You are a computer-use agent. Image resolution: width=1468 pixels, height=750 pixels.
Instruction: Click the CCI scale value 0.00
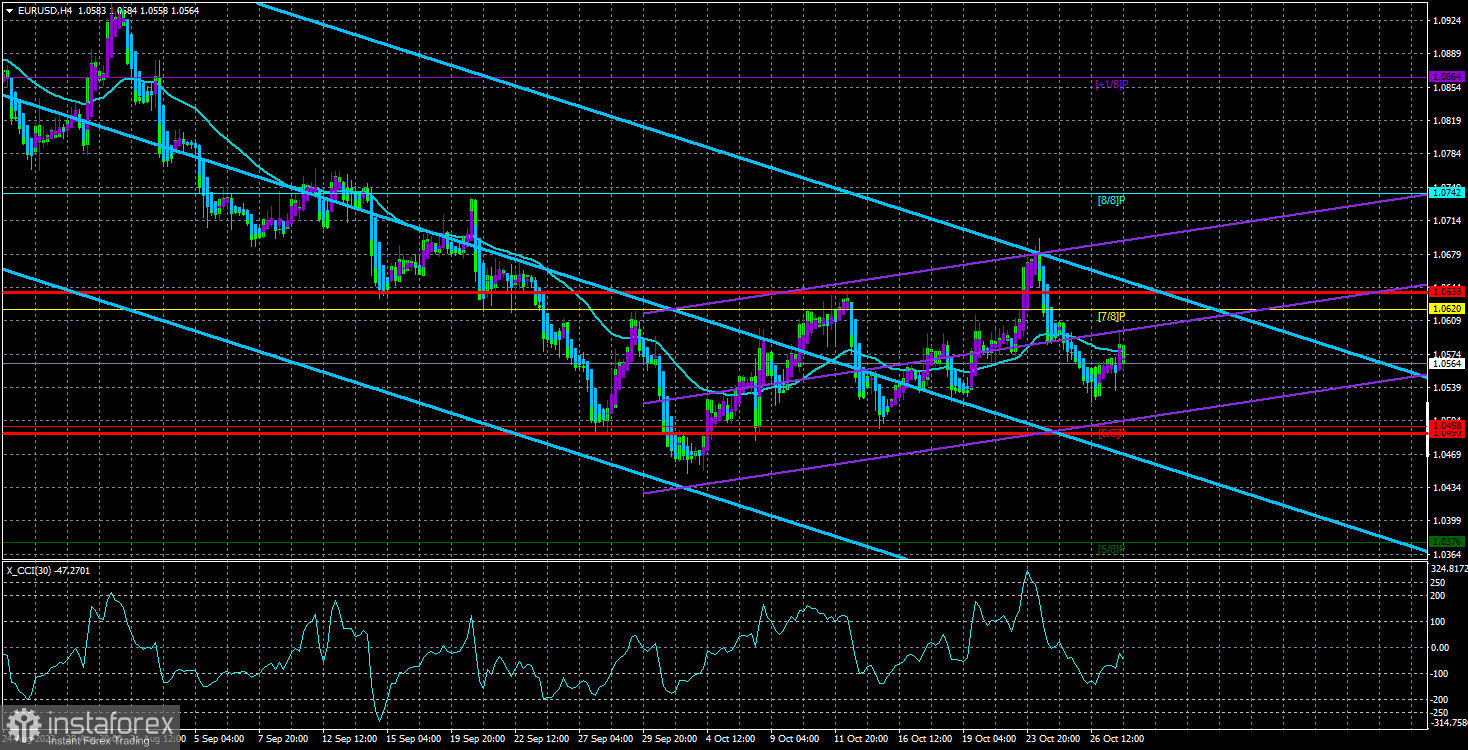pos(1441,647)
